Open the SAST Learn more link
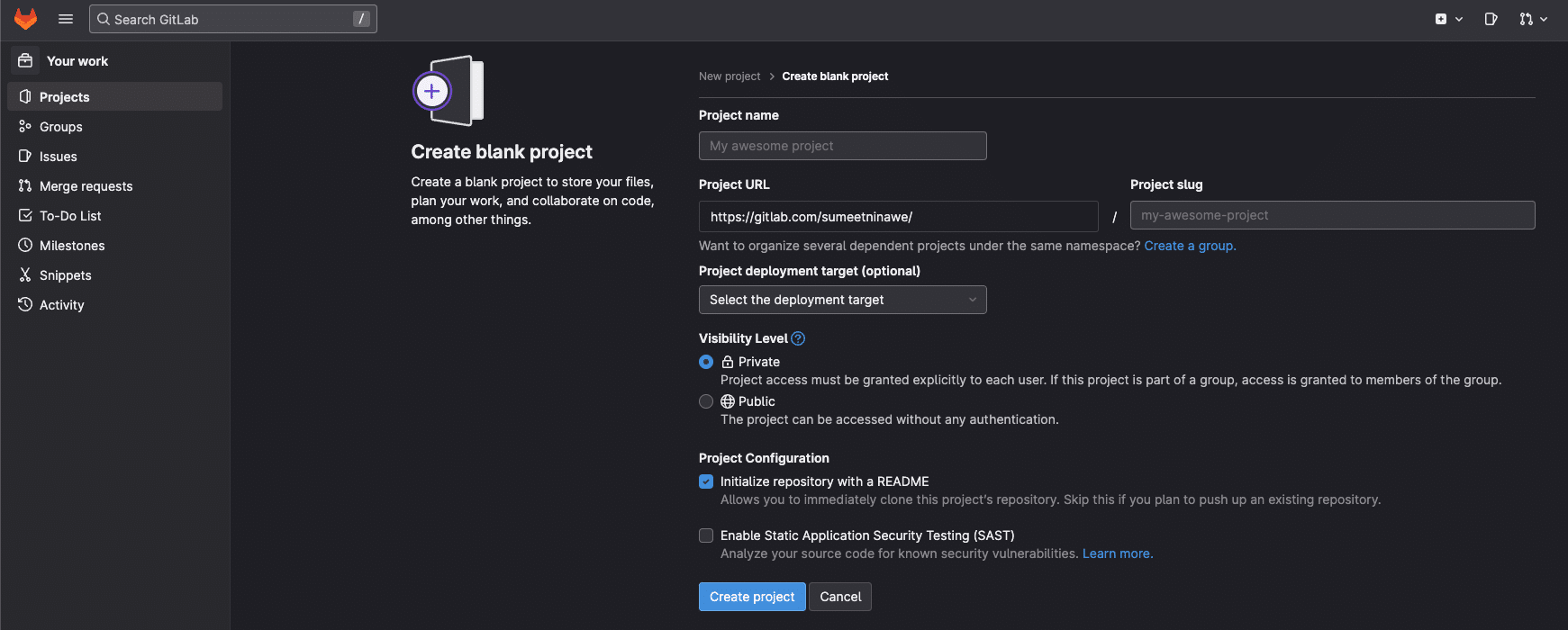The width and height of the screenshot is (1568, 630). pos(1117,553)
